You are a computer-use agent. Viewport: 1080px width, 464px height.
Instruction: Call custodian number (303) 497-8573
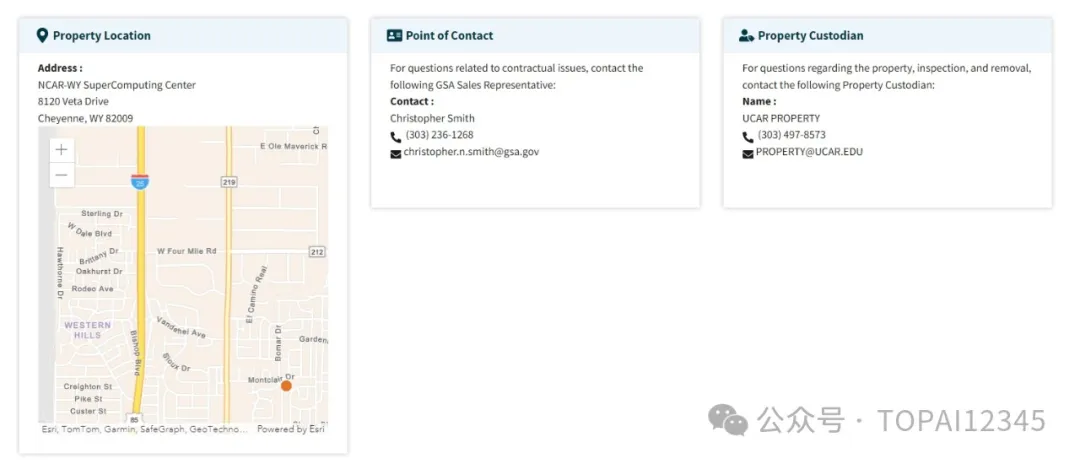pyautogui.click(x=792, y=135)
